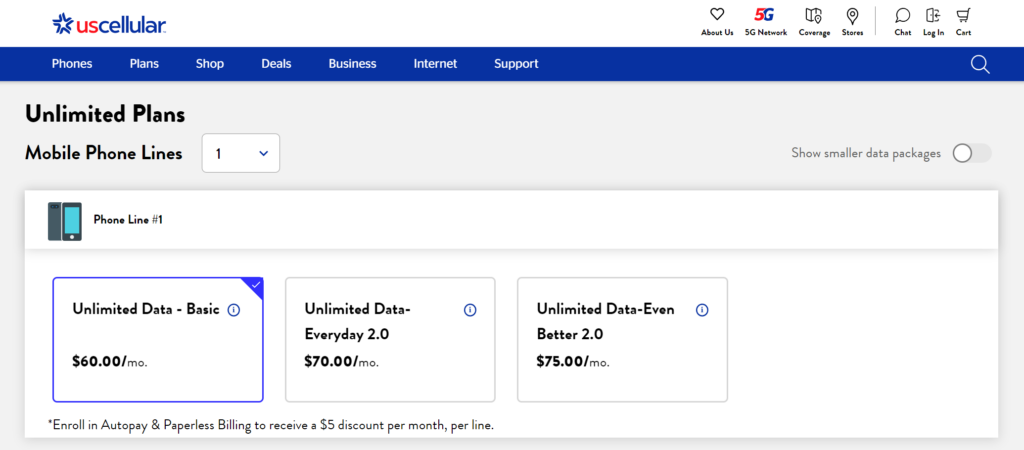Click the search magnifier icon
The height and width of the screenshot is (450, 1024).
point(980,64)
